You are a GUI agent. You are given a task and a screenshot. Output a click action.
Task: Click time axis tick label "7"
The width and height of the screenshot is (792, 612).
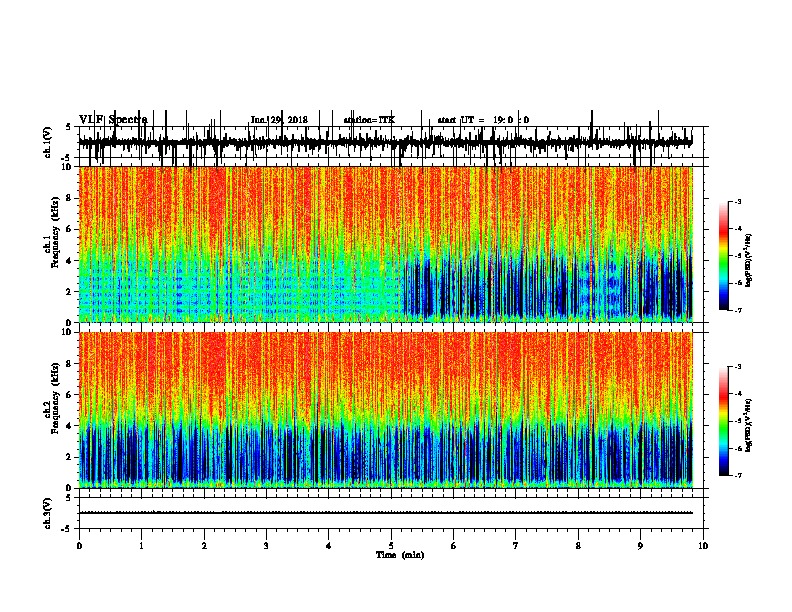point(516,546)
